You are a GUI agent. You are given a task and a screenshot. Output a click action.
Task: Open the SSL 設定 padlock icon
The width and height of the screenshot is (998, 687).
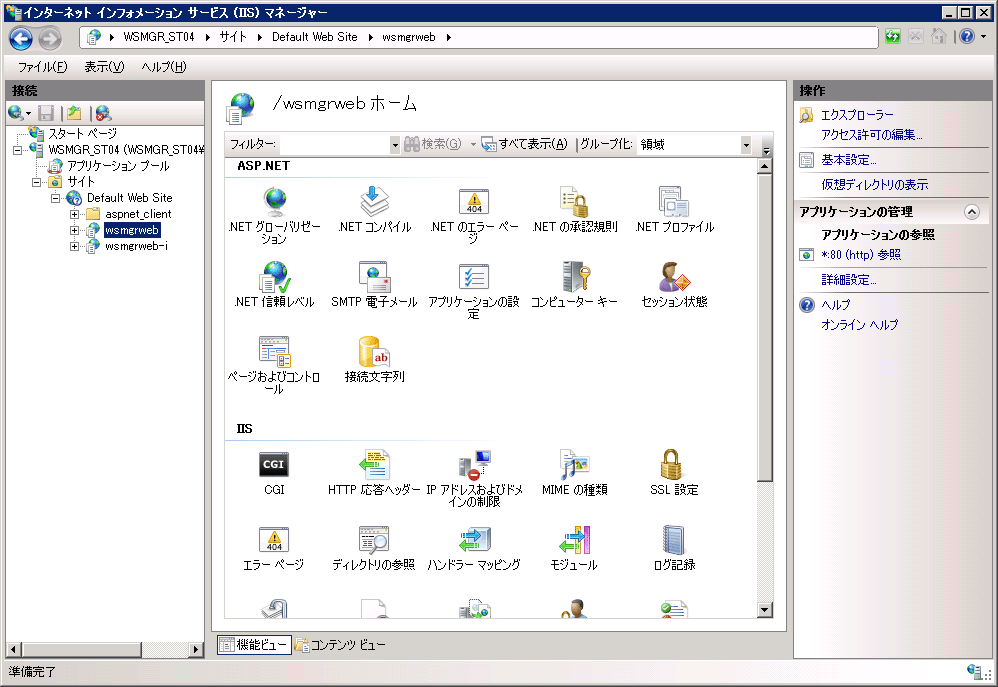673,466
